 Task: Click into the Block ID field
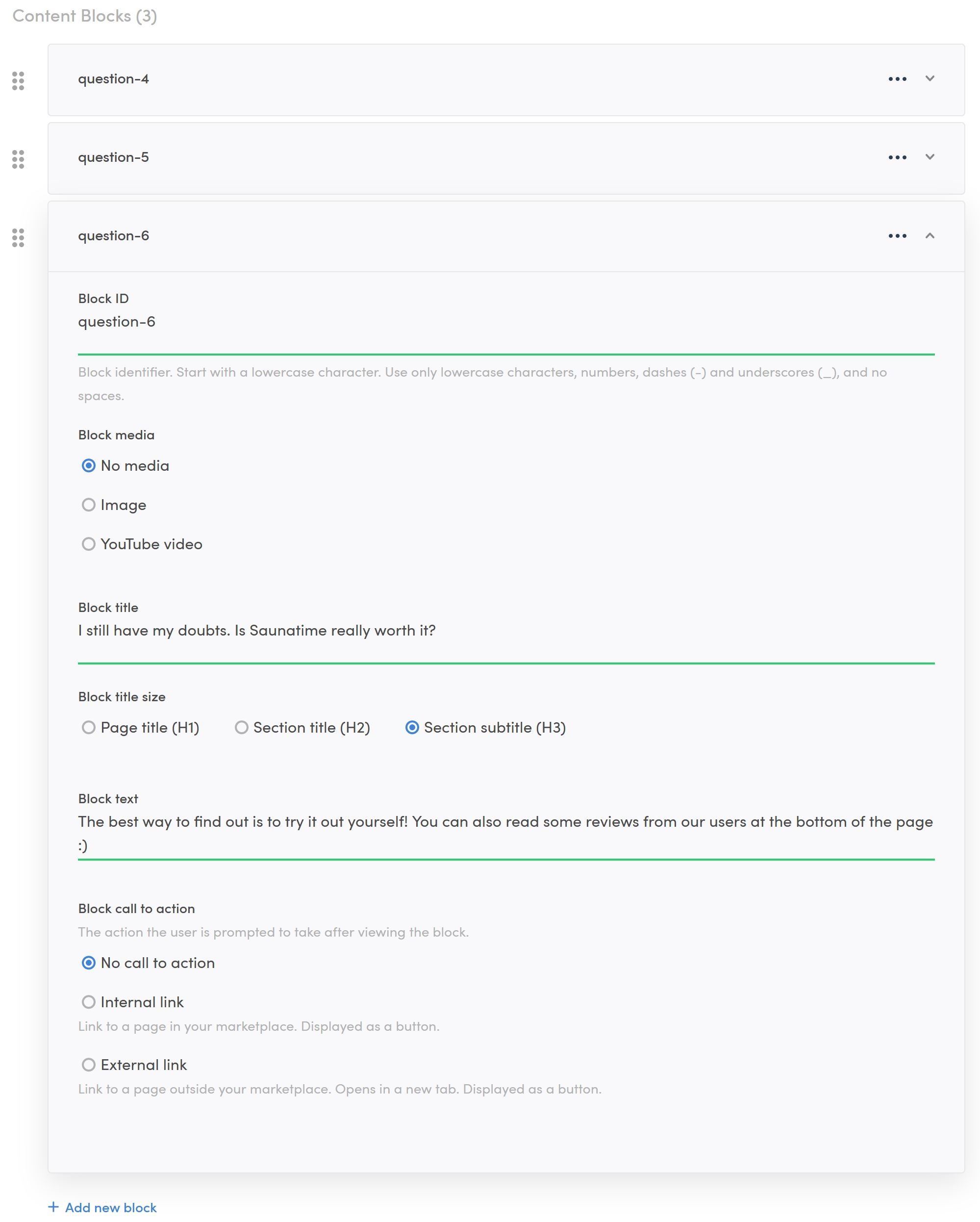pyautogui.click(x=505, y=322)
